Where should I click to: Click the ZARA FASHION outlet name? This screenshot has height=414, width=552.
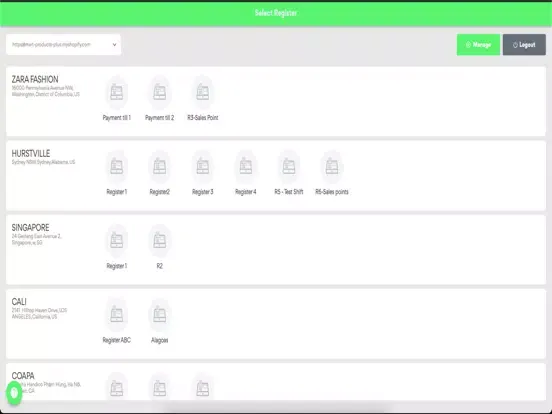(35, 80)
